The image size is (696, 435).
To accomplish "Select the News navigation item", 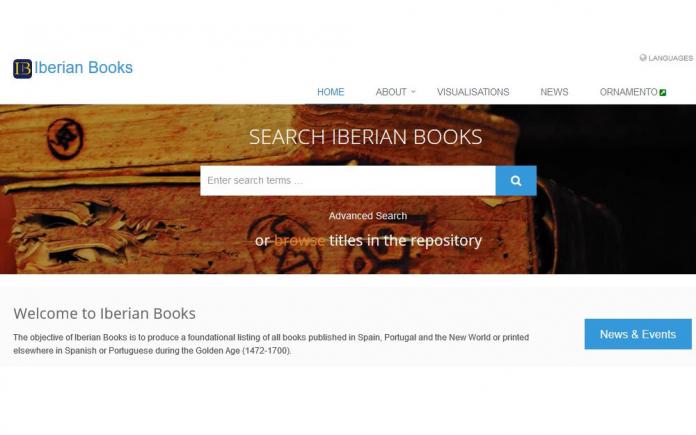I will point(554,92).
